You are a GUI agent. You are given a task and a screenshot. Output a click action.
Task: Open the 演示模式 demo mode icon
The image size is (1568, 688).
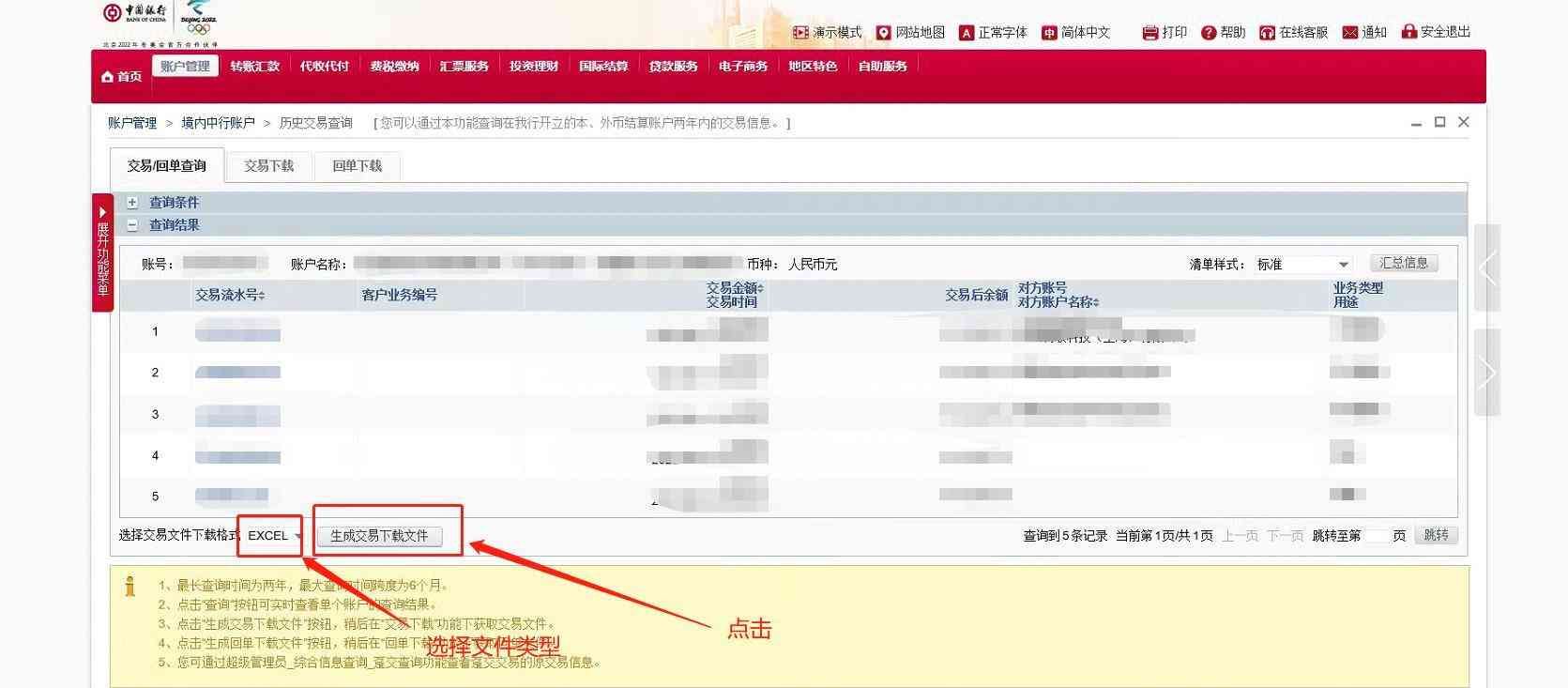[x=800, y=32]
